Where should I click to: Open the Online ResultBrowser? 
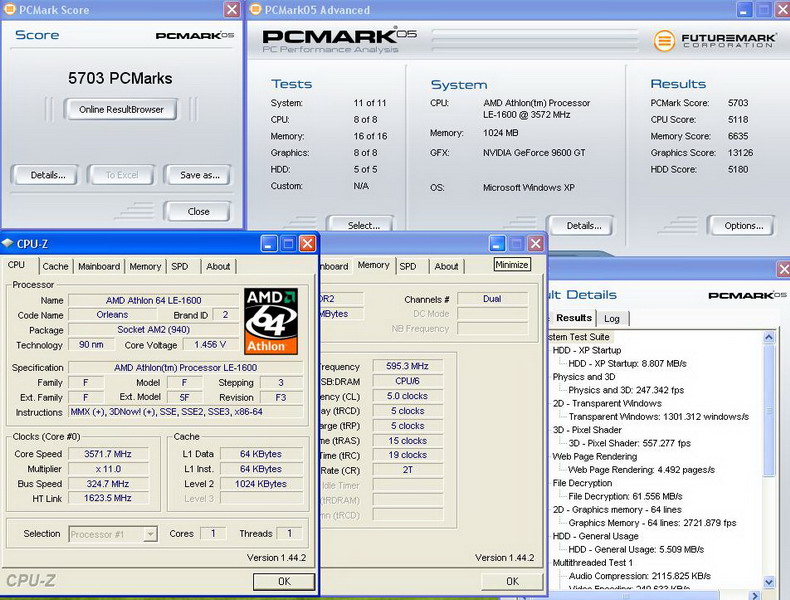[x=121, y=109]
